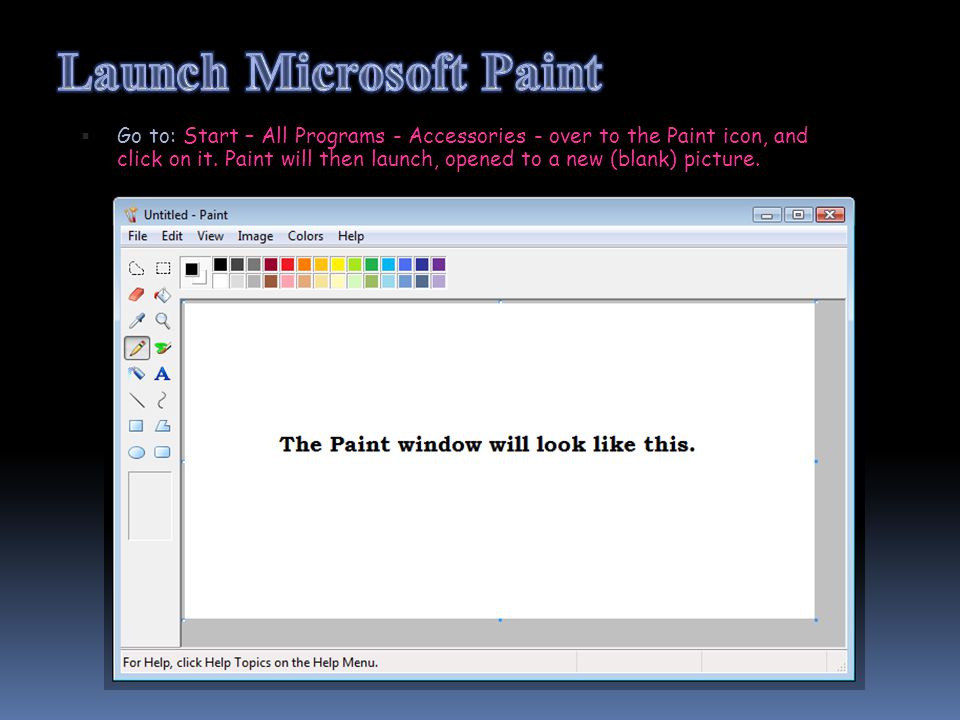Pick the black color swatch in the palette's top row
Image resolution: width=960 pixels, height=720 pixels.
[220, 264]
